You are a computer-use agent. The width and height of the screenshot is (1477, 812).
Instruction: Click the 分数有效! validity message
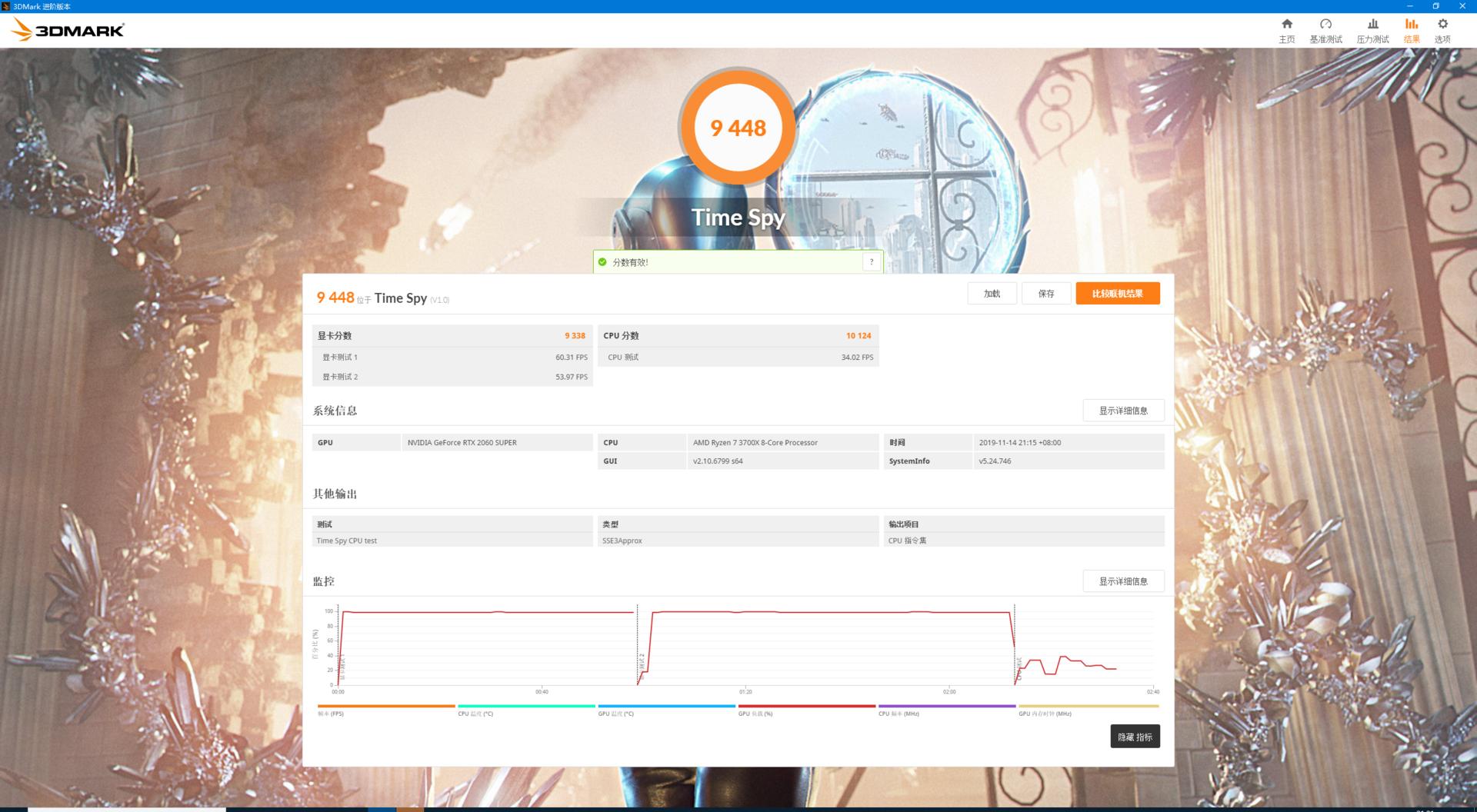pyautogui.click(x=630, y=263)
